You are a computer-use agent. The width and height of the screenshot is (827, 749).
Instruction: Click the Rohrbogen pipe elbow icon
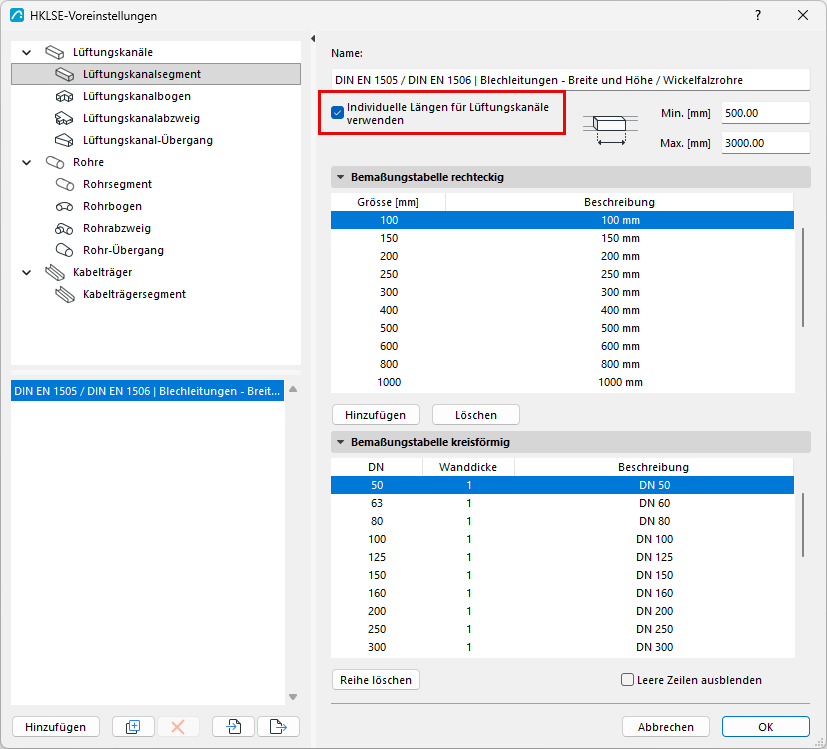[x=64, y=206]
